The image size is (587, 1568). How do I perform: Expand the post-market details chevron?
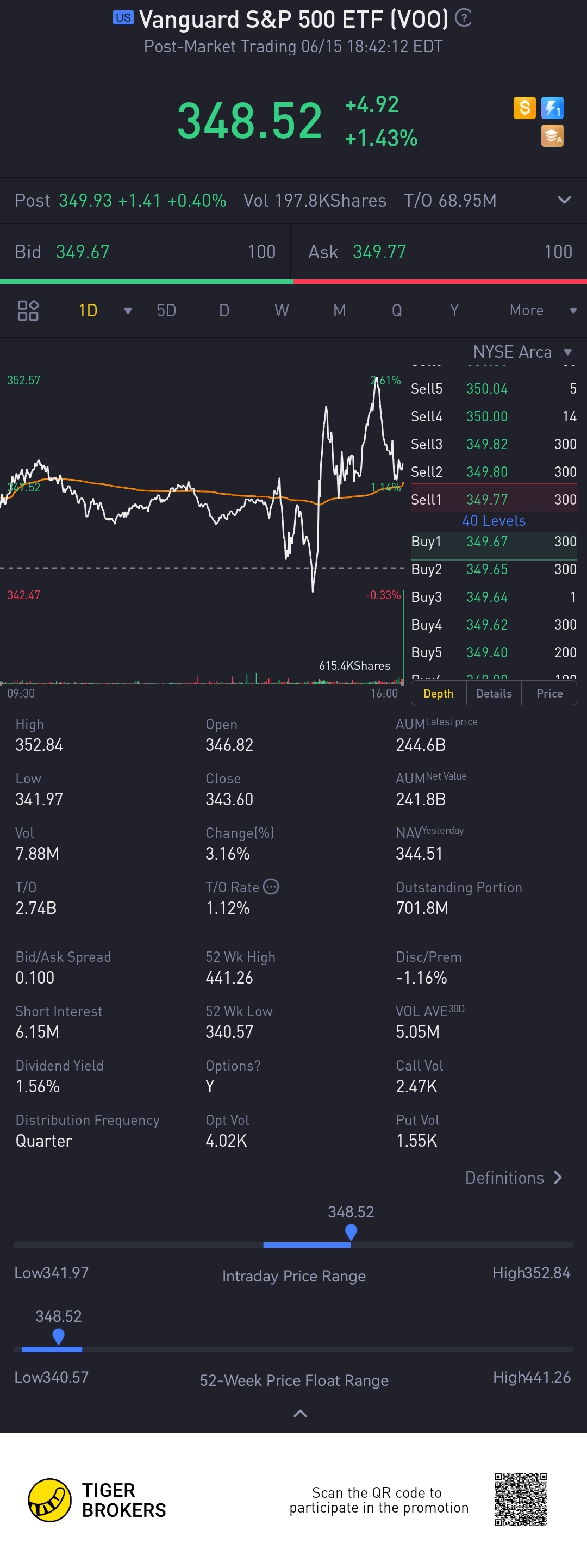564,200
